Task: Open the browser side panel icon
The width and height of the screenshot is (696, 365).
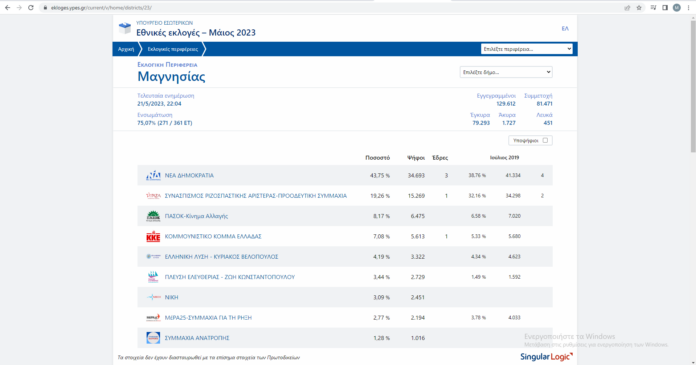Action: [665, 8]
